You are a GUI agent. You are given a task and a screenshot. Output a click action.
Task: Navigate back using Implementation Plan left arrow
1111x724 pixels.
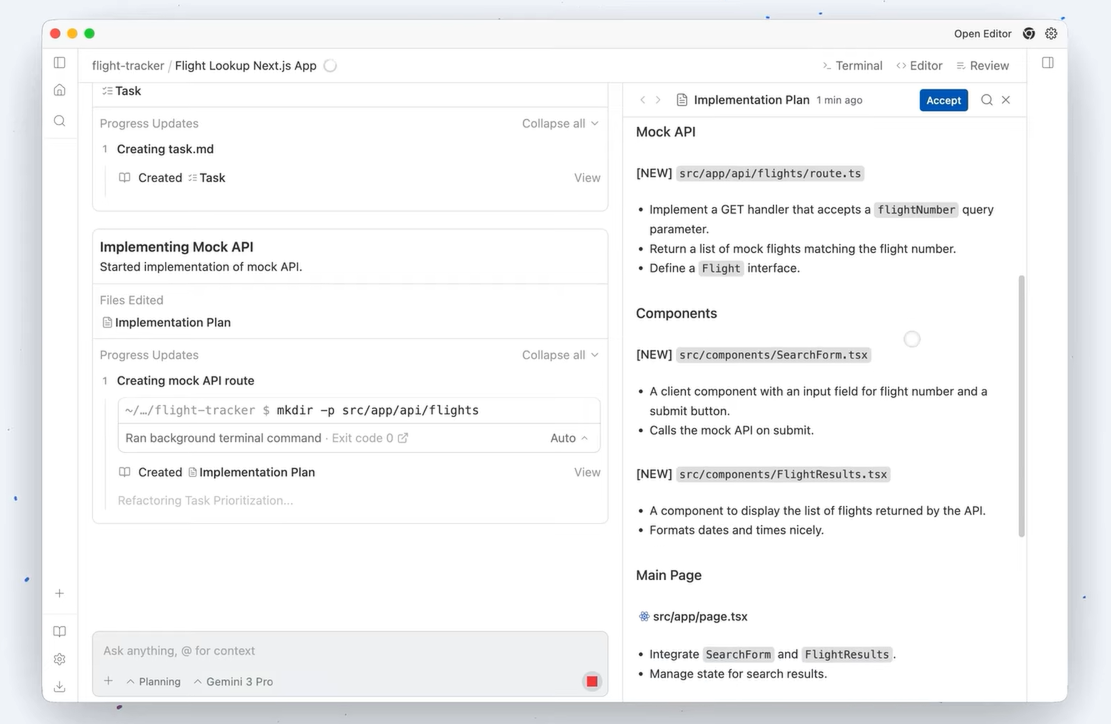click(x=643, y=100)
